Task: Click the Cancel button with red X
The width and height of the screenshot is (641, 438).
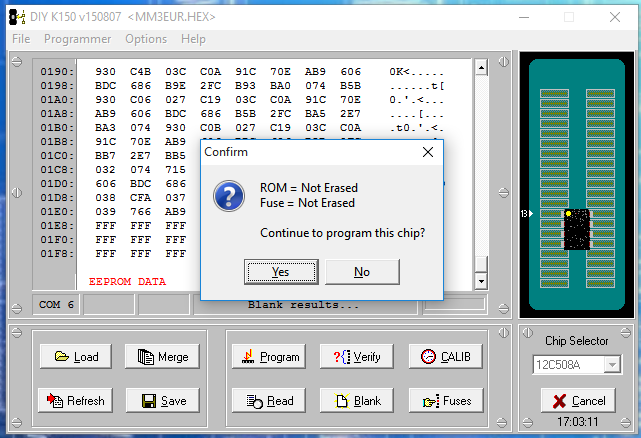Action: [x=578, y=401]
